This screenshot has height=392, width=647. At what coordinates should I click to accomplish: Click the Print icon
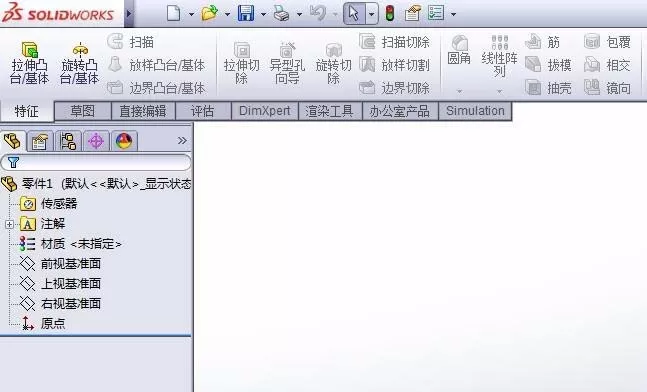tap(282, 14)
